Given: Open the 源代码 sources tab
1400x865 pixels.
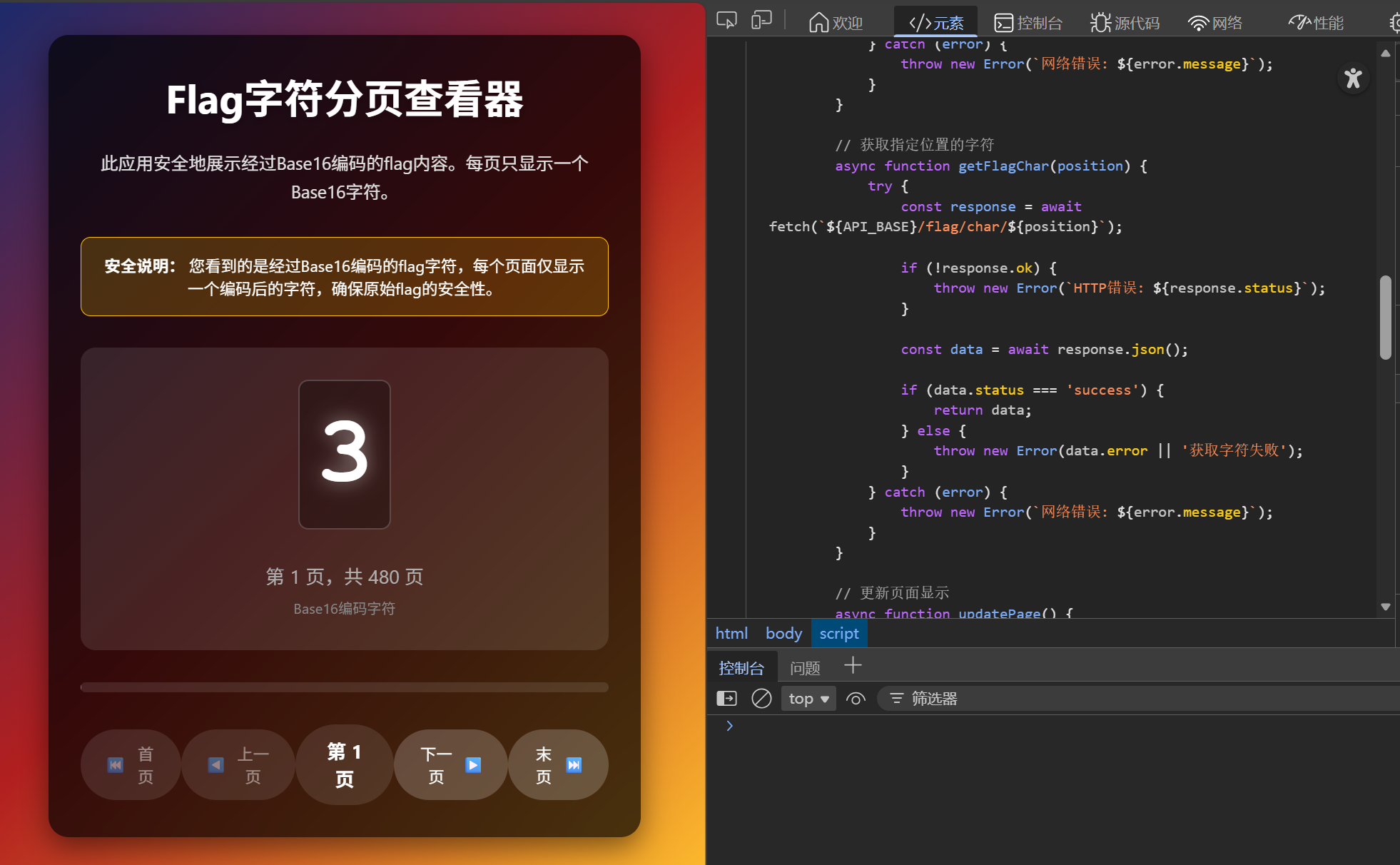Looking at the screenshot, I should point(1125,23).
